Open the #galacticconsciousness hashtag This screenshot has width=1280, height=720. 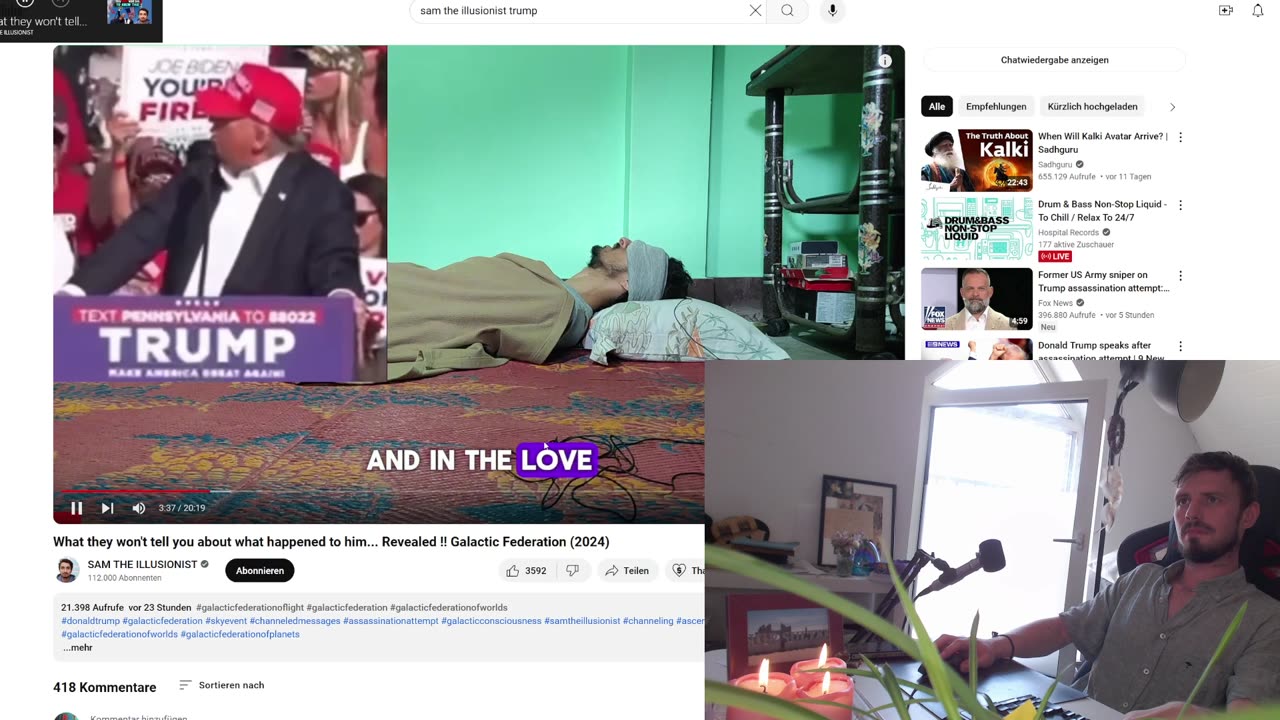tap(491, 621)
